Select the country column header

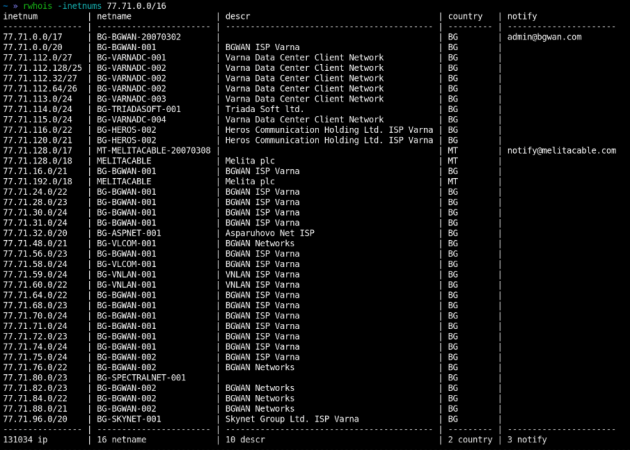coord(464,16)
